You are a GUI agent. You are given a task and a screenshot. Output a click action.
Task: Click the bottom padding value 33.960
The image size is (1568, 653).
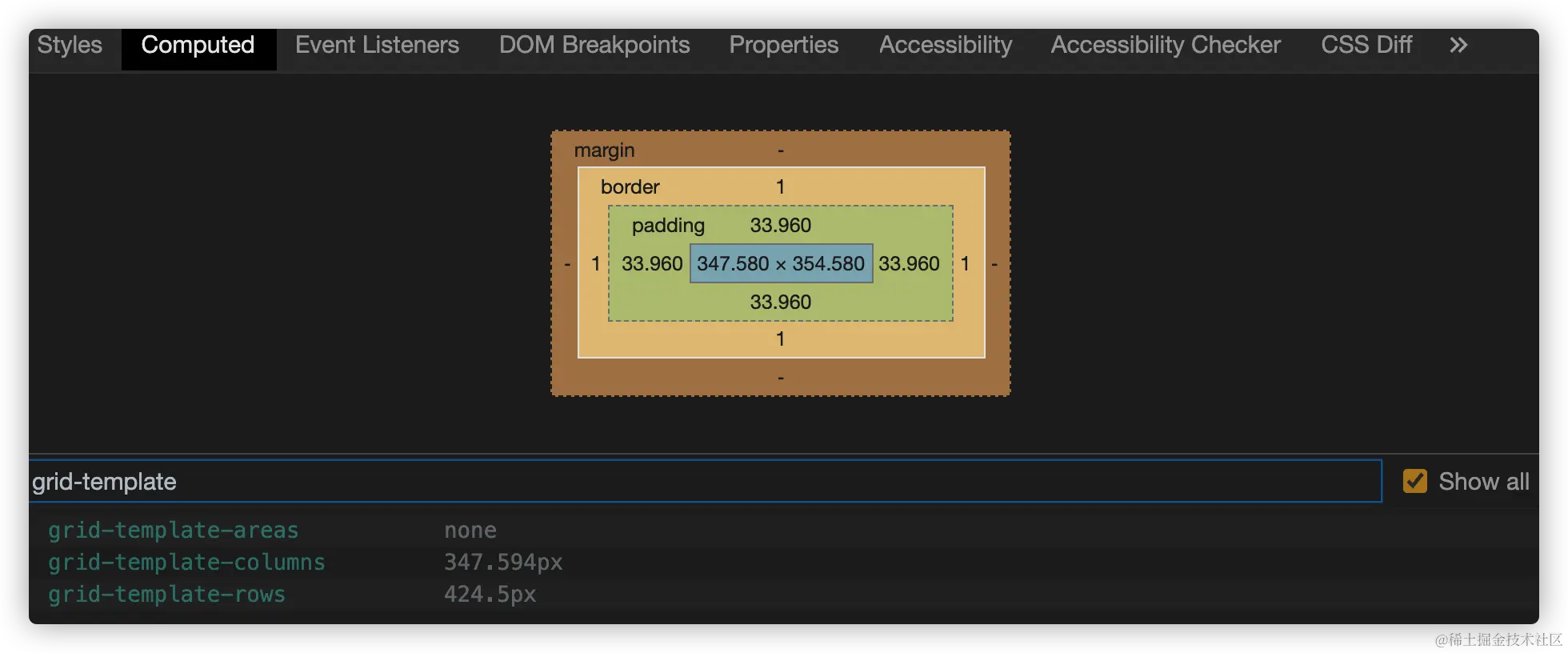781,302
